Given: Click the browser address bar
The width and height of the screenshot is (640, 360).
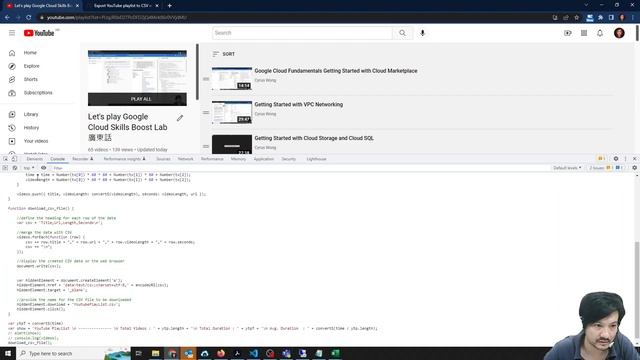Looking at the screenshot, I should tap(294, 18).
